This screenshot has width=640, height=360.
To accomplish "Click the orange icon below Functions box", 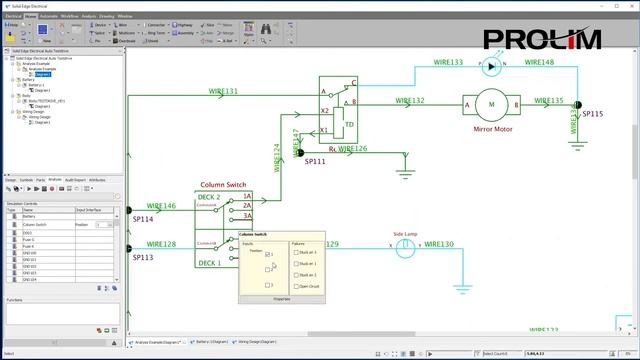I will (99, 331).
